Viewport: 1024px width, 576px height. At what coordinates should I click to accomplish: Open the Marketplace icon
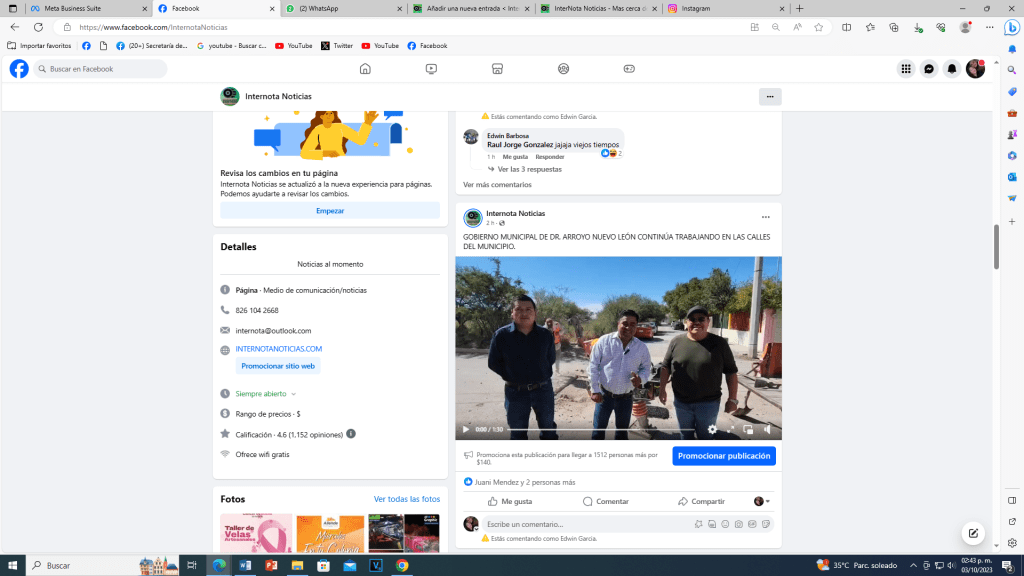[497, 69]
